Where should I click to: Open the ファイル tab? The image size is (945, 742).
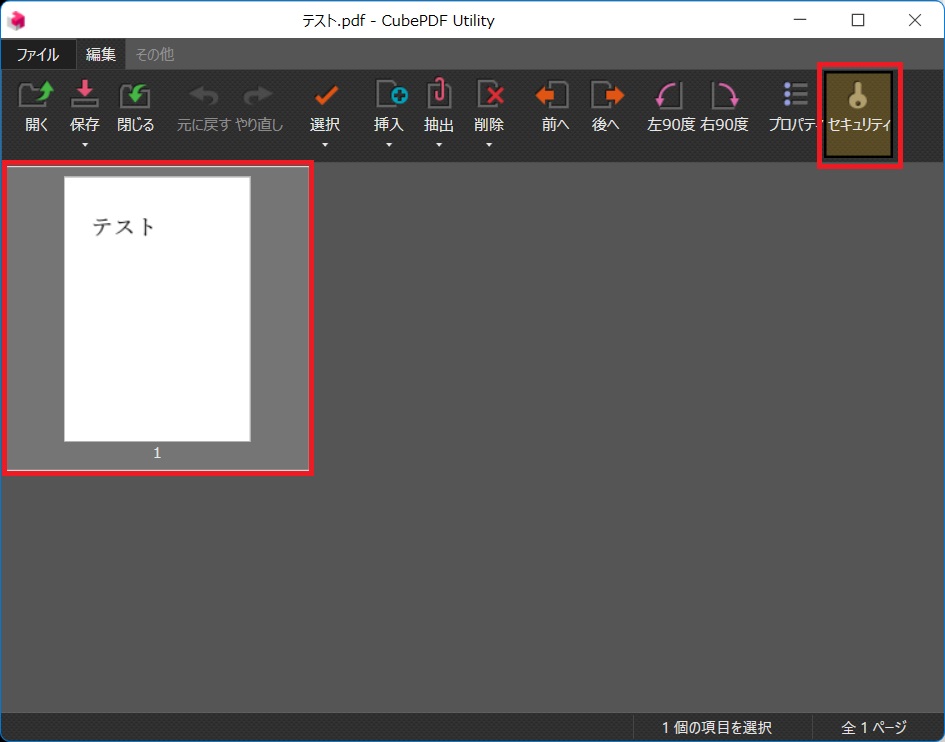click(x=38, y=54)
